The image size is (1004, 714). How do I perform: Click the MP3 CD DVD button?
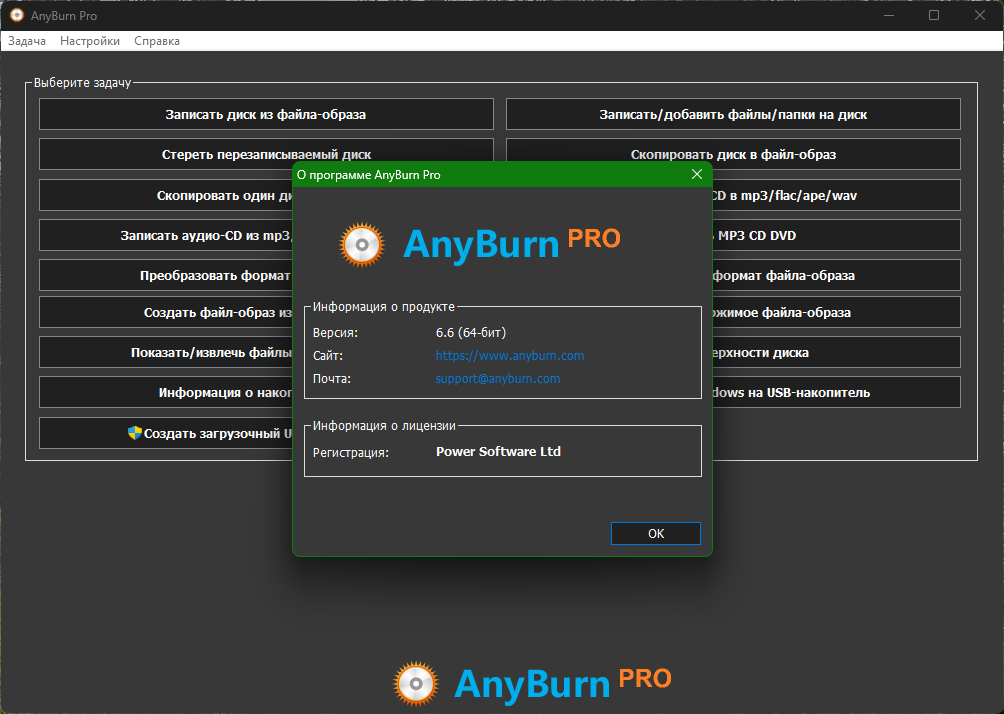(x=836, y=235)
